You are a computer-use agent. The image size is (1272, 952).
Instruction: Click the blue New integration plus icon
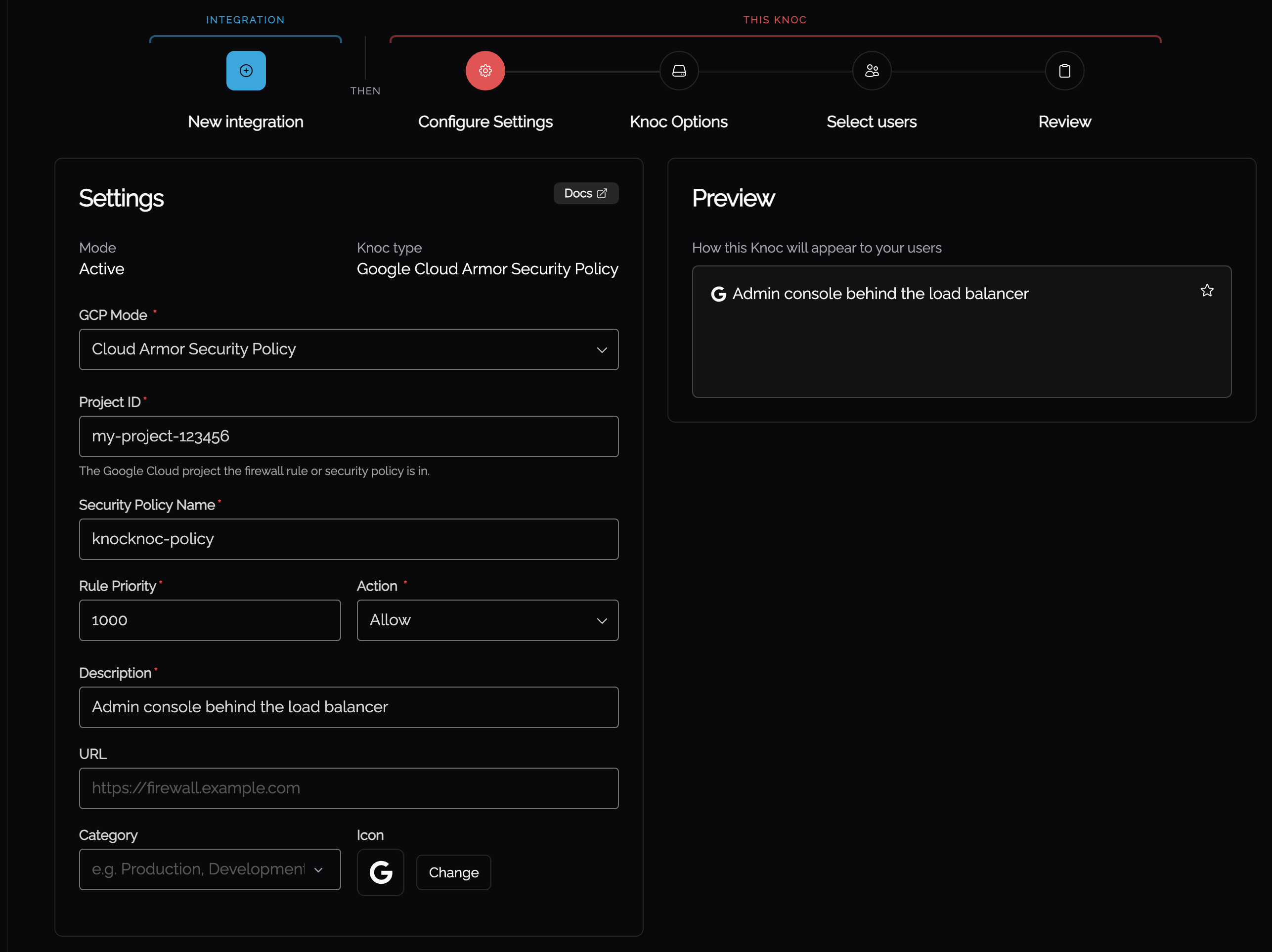pyautogui.click(x=246, y=71)
